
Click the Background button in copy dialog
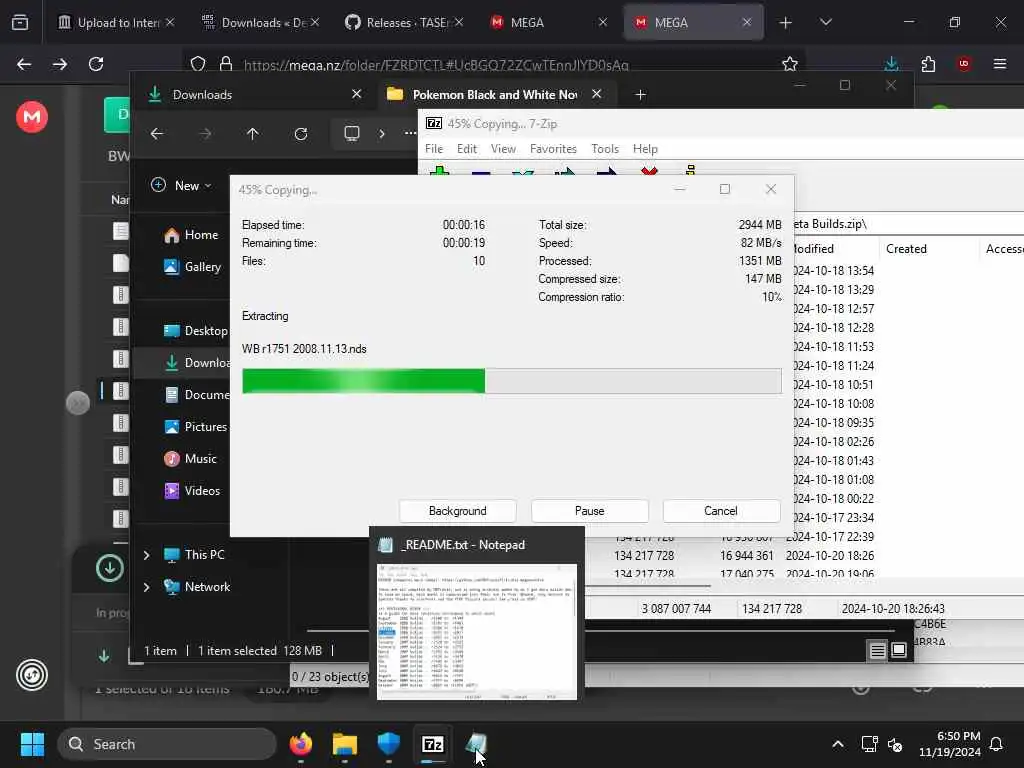tap(457, 511)
